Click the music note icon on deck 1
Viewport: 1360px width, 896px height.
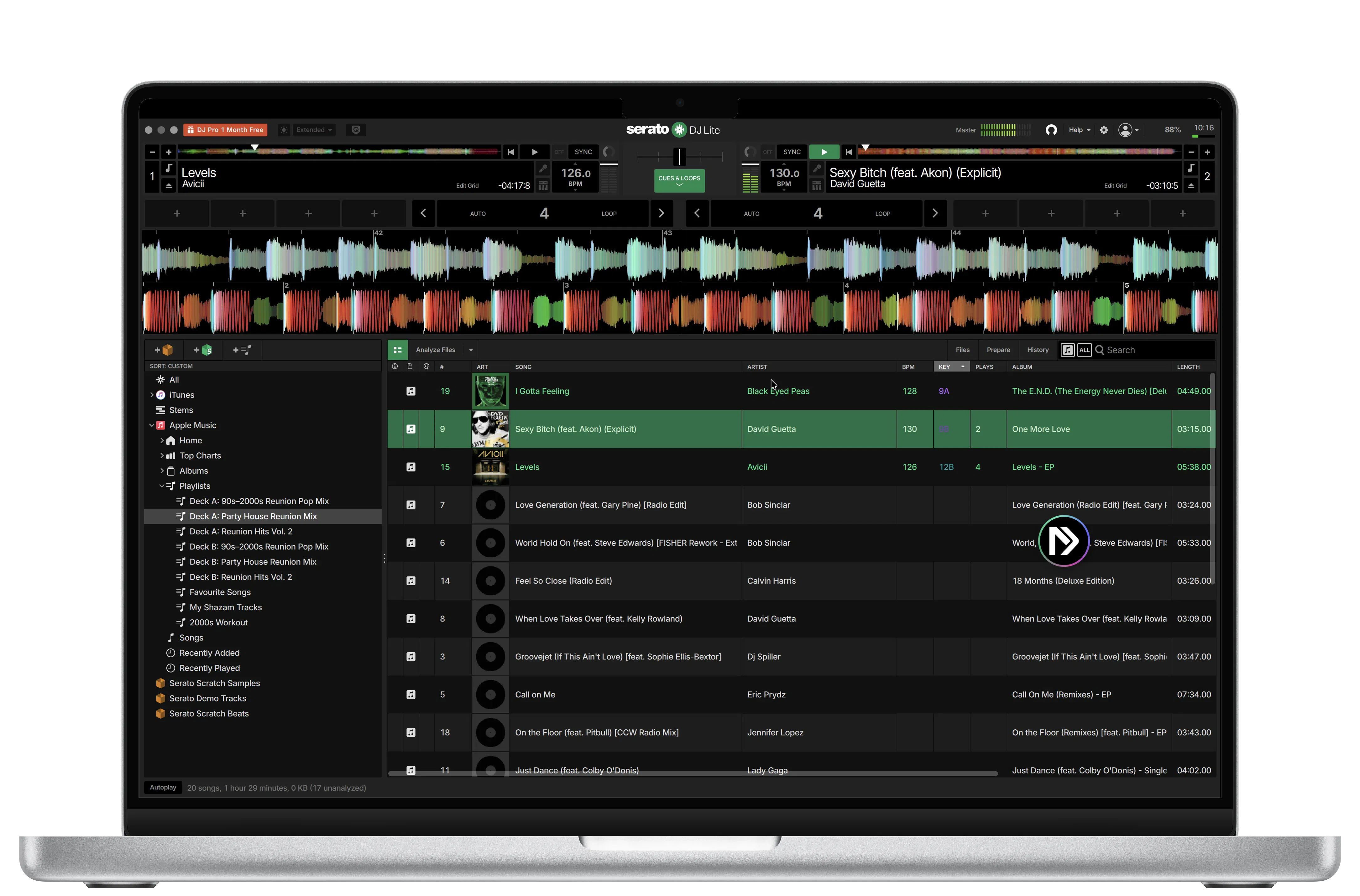pyautogui.click(x=169, y=168)
